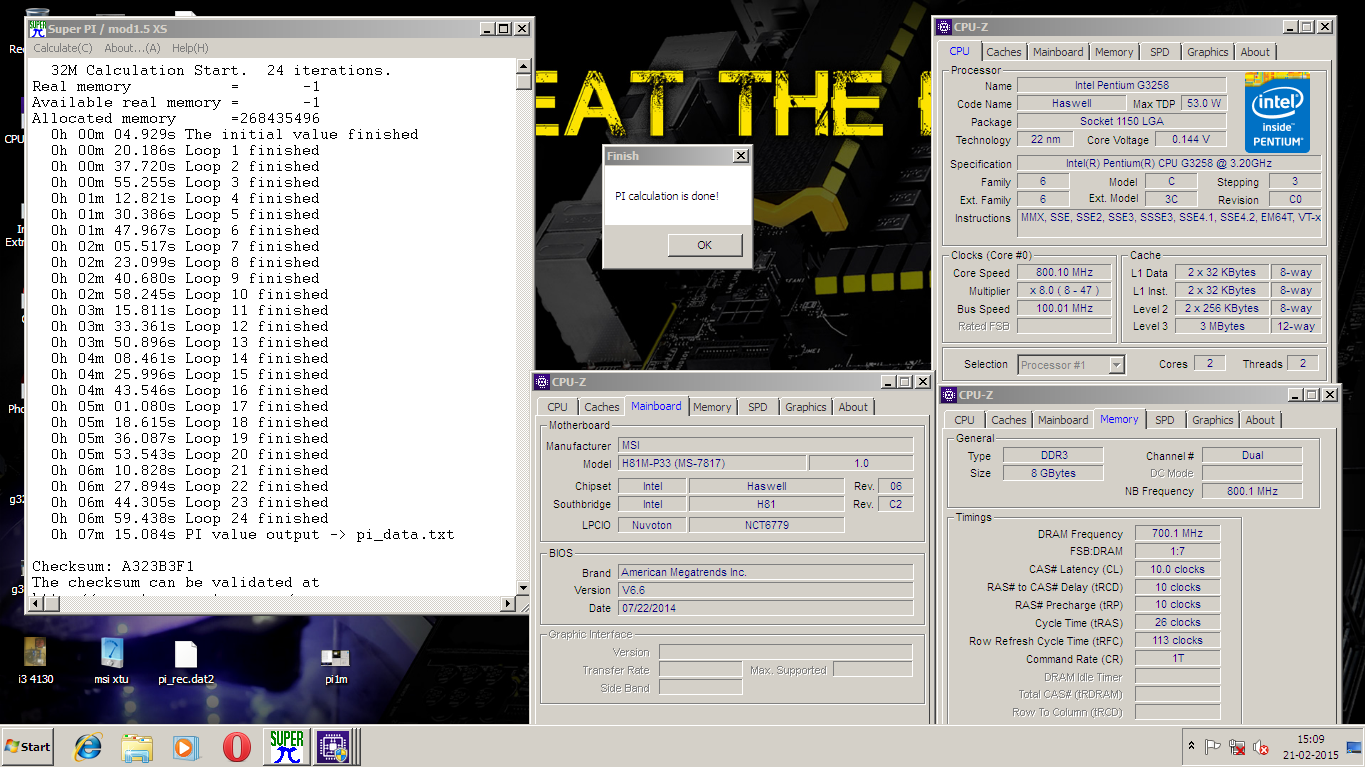Screen dimensions: 1365x767
Task: Click Super PI vertical scrollbar thumb
Action: coord(524,83)
